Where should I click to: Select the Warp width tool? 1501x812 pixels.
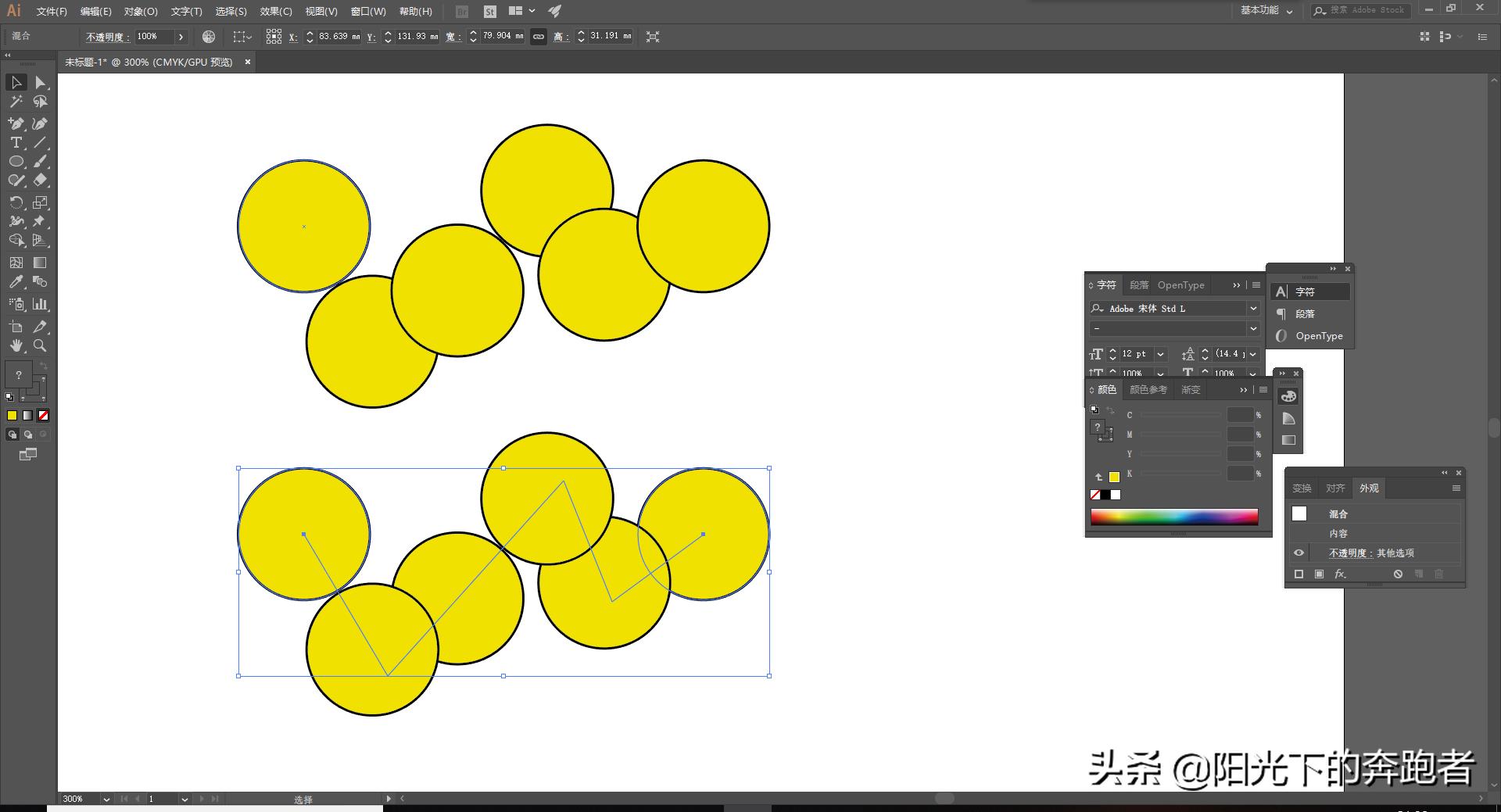pos(16,221)
